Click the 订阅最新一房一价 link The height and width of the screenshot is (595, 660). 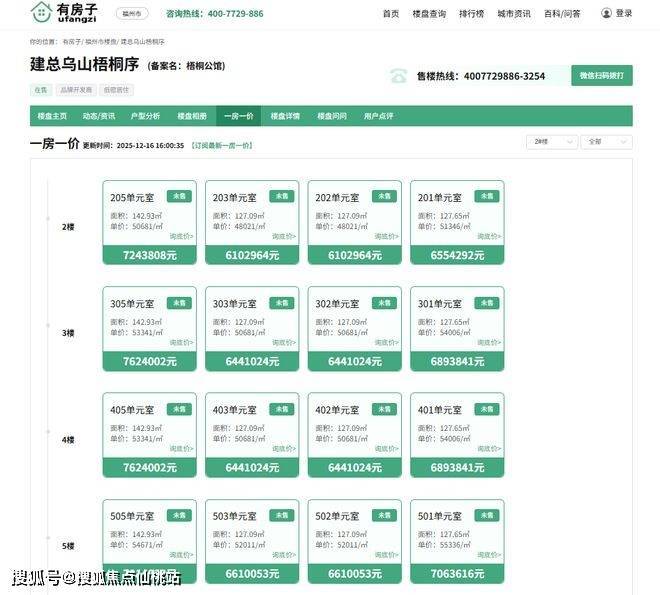pos(222,146)
